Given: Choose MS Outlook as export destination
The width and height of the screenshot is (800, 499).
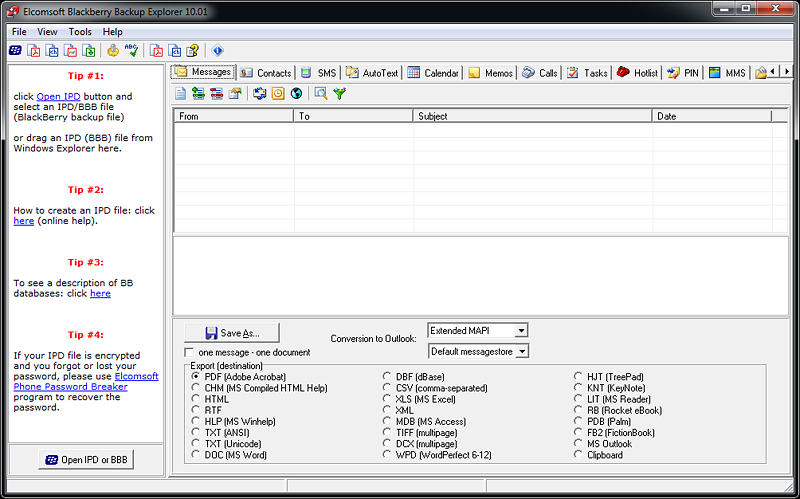Looking at the screenshot, I should [x=579, y=442].
